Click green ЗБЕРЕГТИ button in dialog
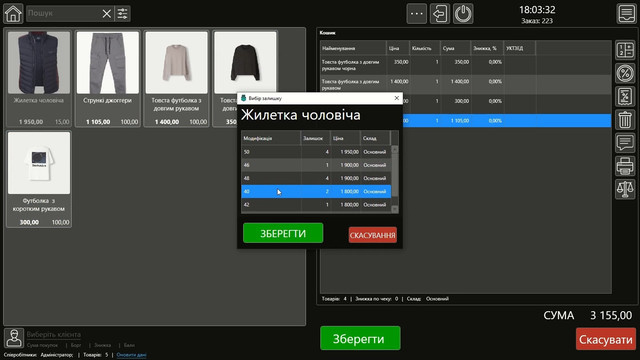This screenshot has width=640, height=360. point(283,233)
